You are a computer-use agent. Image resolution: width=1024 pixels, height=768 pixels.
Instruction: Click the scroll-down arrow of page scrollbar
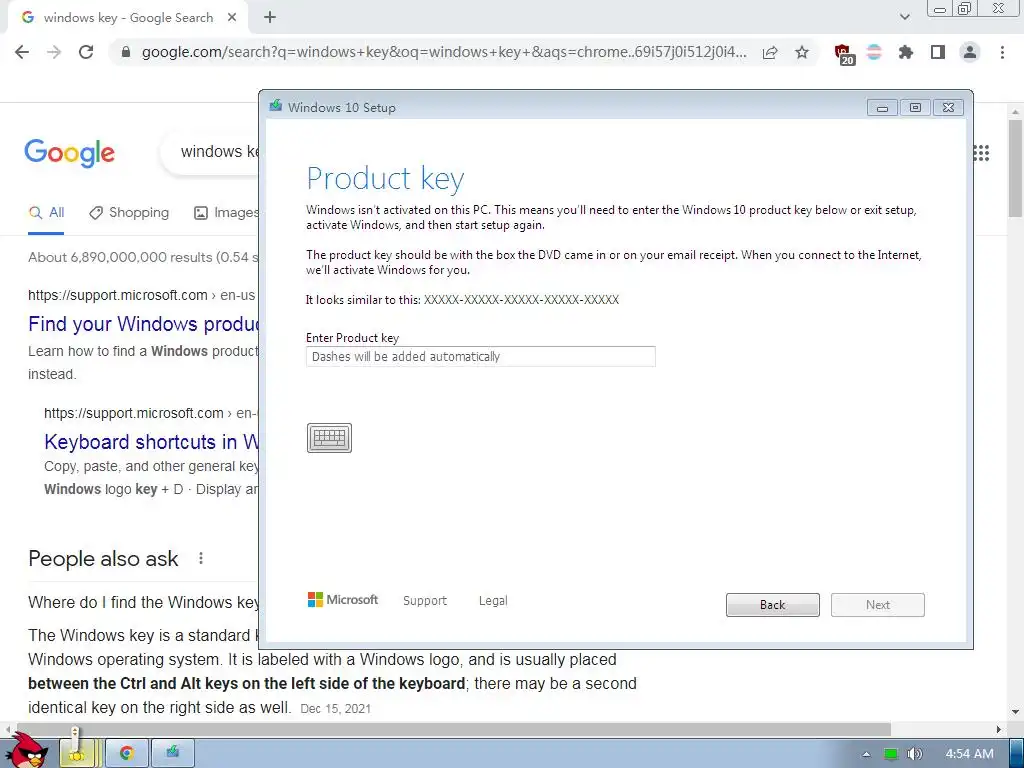1015,712
